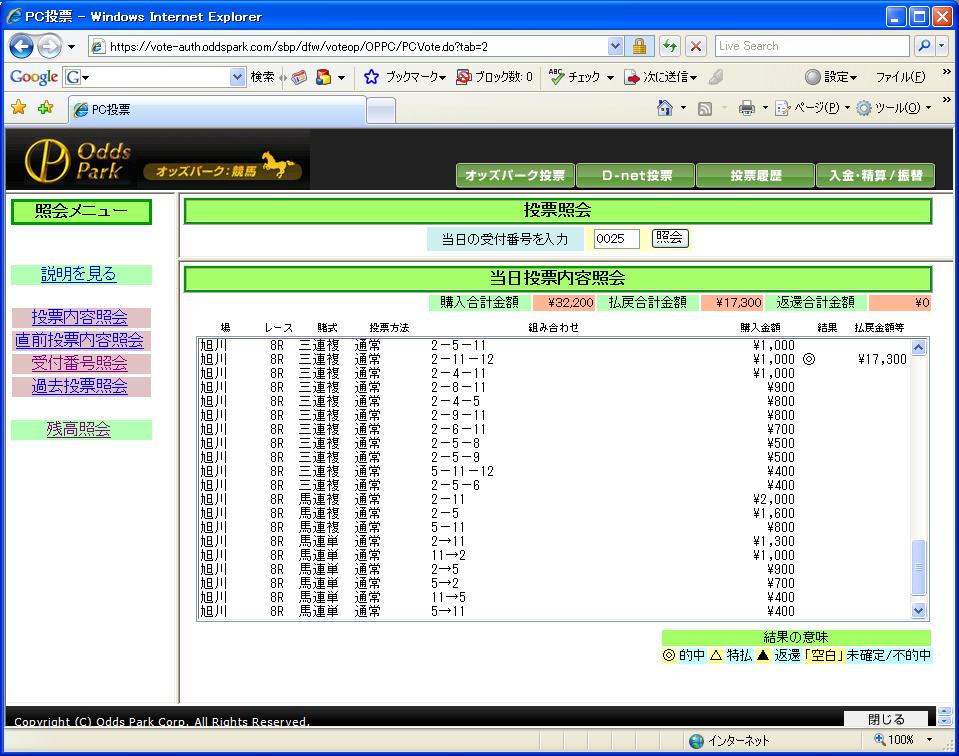This screenshot has height=756, width=959.
Task: Click the bet list scrollbar down arrow
Action: (x=918, y=610)
